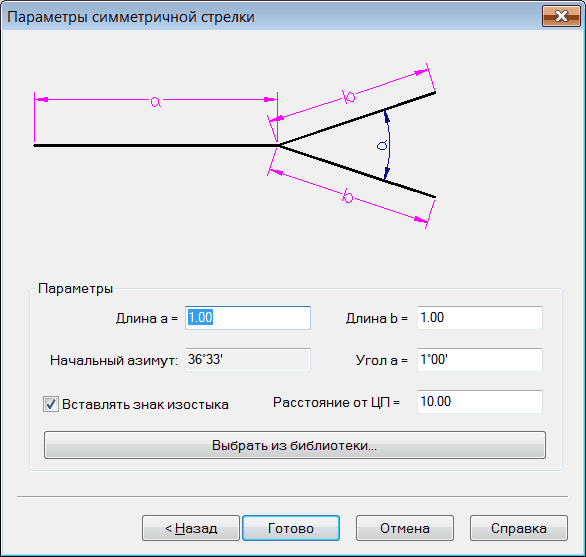Click the blue angle symbol in diagram
Viewport: 586px width, 557px height.
click(382, 145)
